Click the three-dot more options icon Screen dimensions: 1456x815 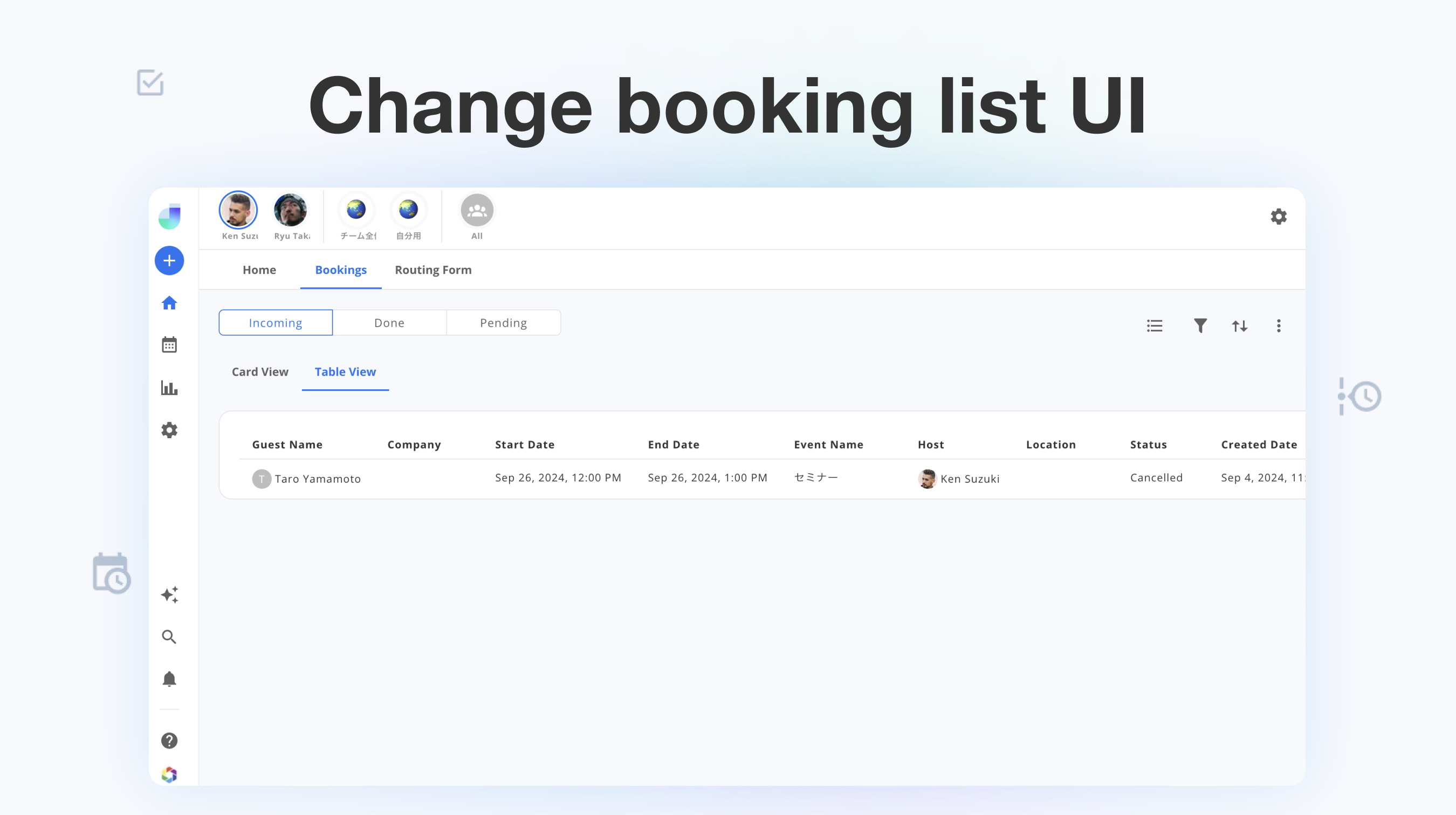1279,325
